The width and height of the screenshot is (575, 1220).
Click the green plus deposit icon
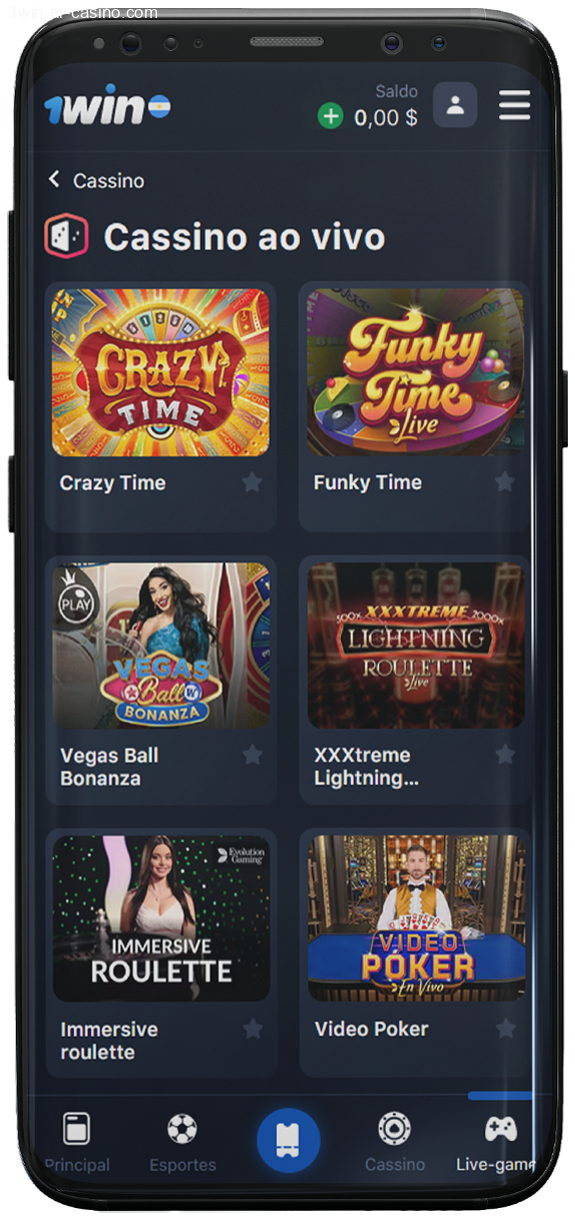330,116
